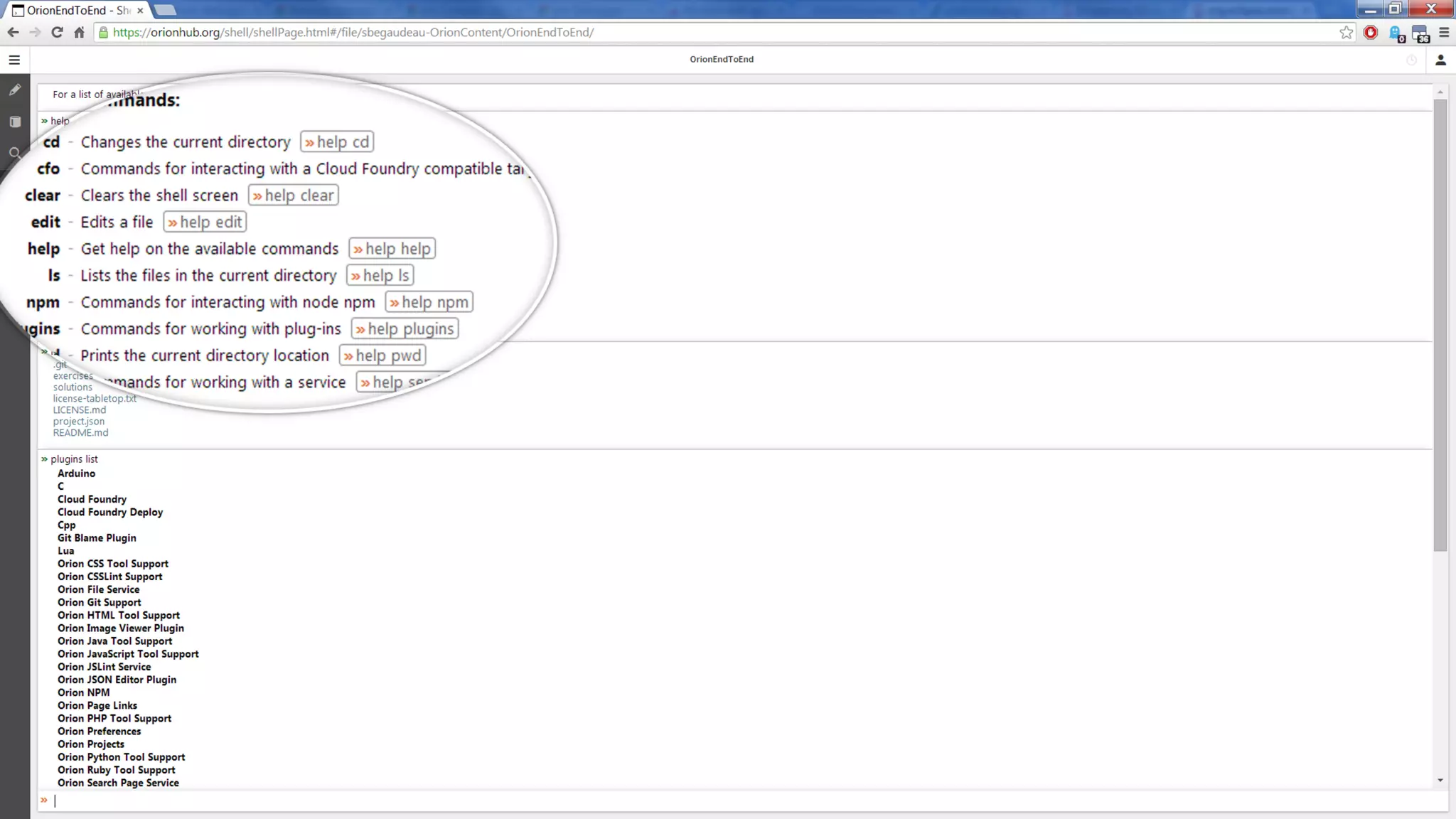
Task: Click the 'help plugins' command button
Action: click(405, 329)
